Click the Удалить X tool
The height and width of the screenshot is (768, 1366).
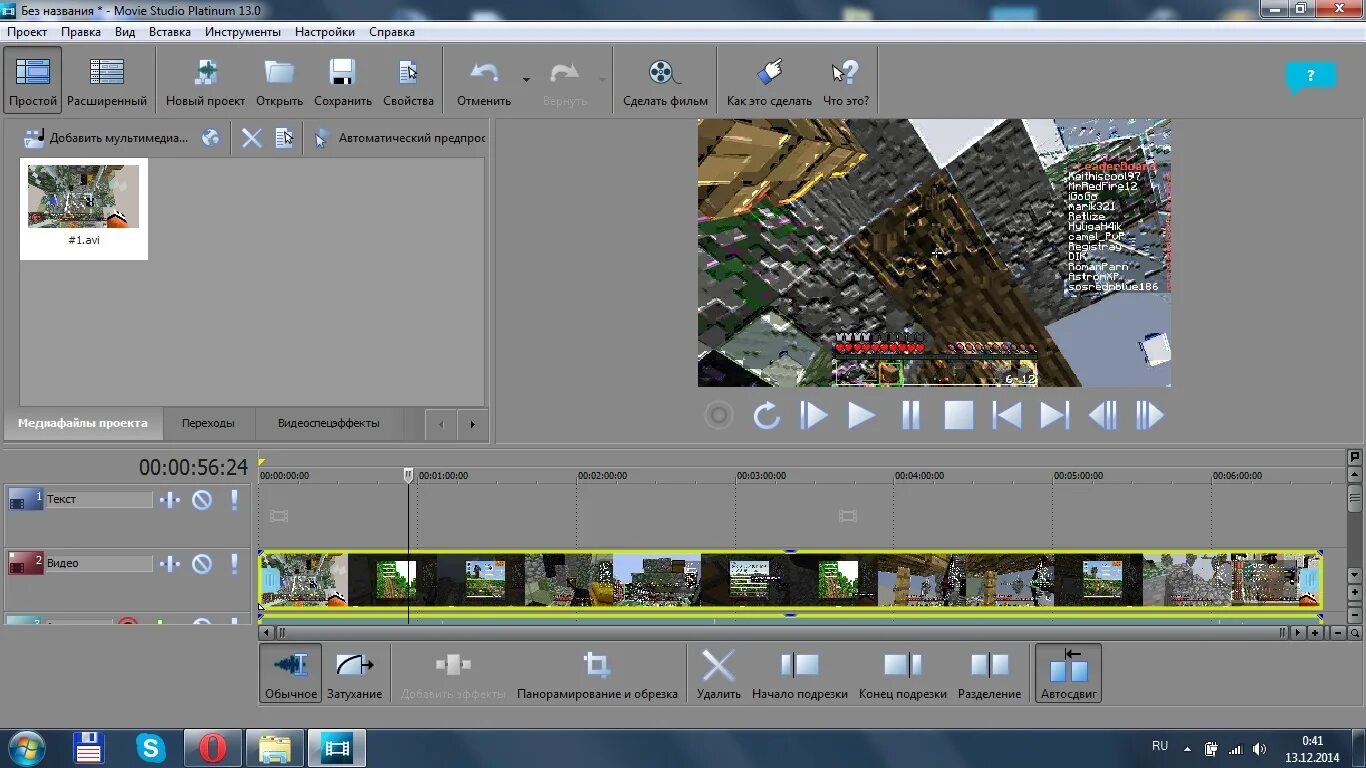pos(718,674)
